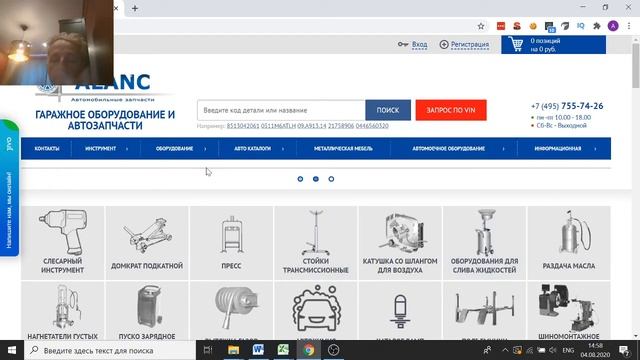Open the volume control in system tray
640x360 pixels.
click(553, 350)
